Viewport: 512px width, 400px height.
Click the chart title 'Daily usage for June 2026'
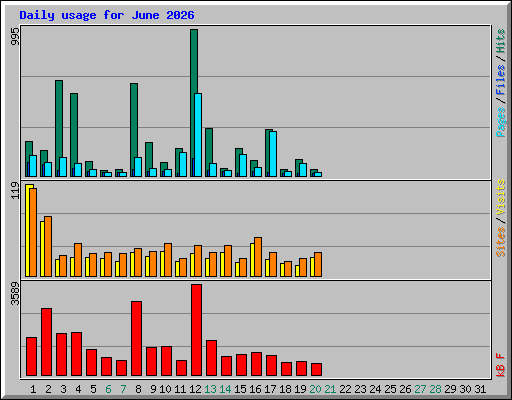click(107, 15)
